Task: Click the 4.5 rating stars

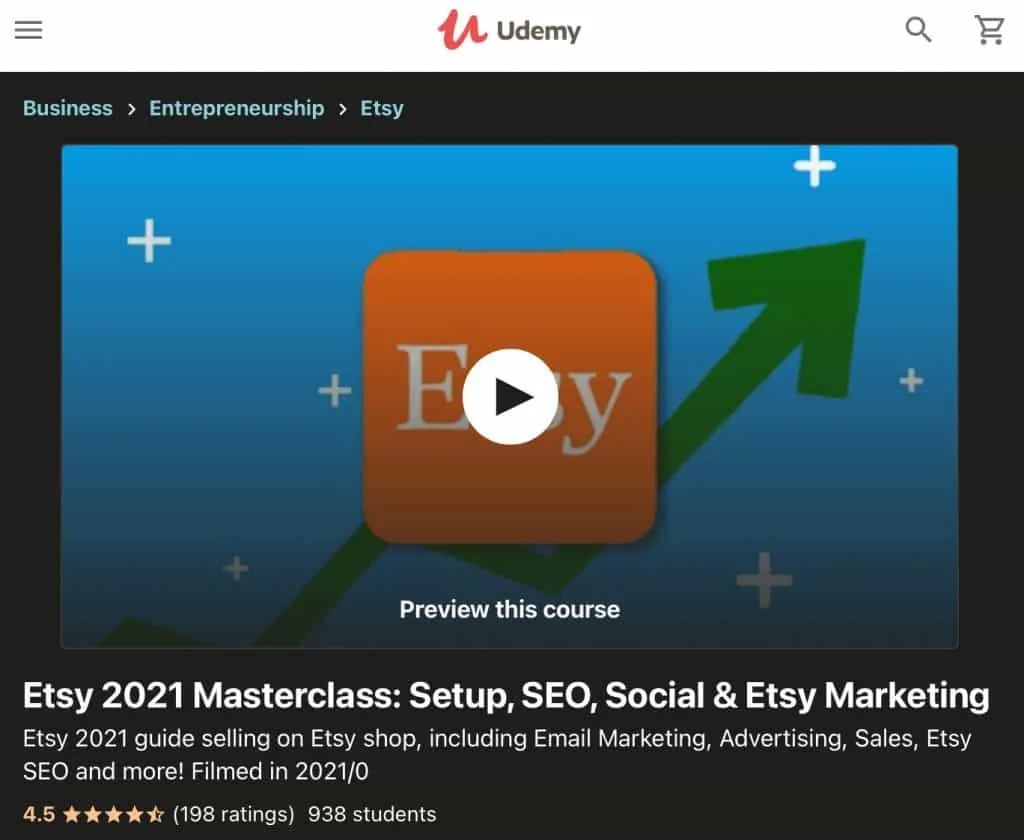Action: tap(114, 815)
